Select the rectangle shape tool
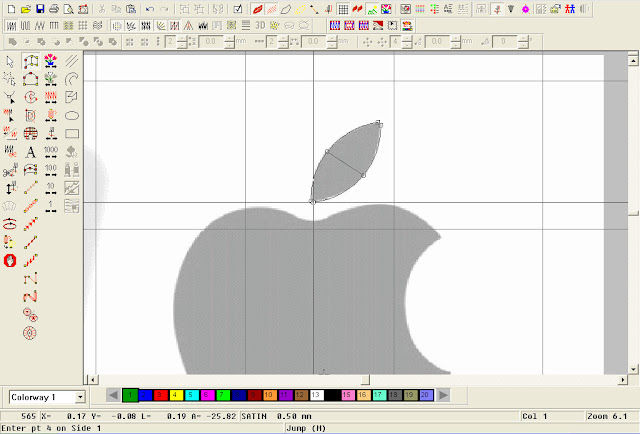 [x=72, y=134]
